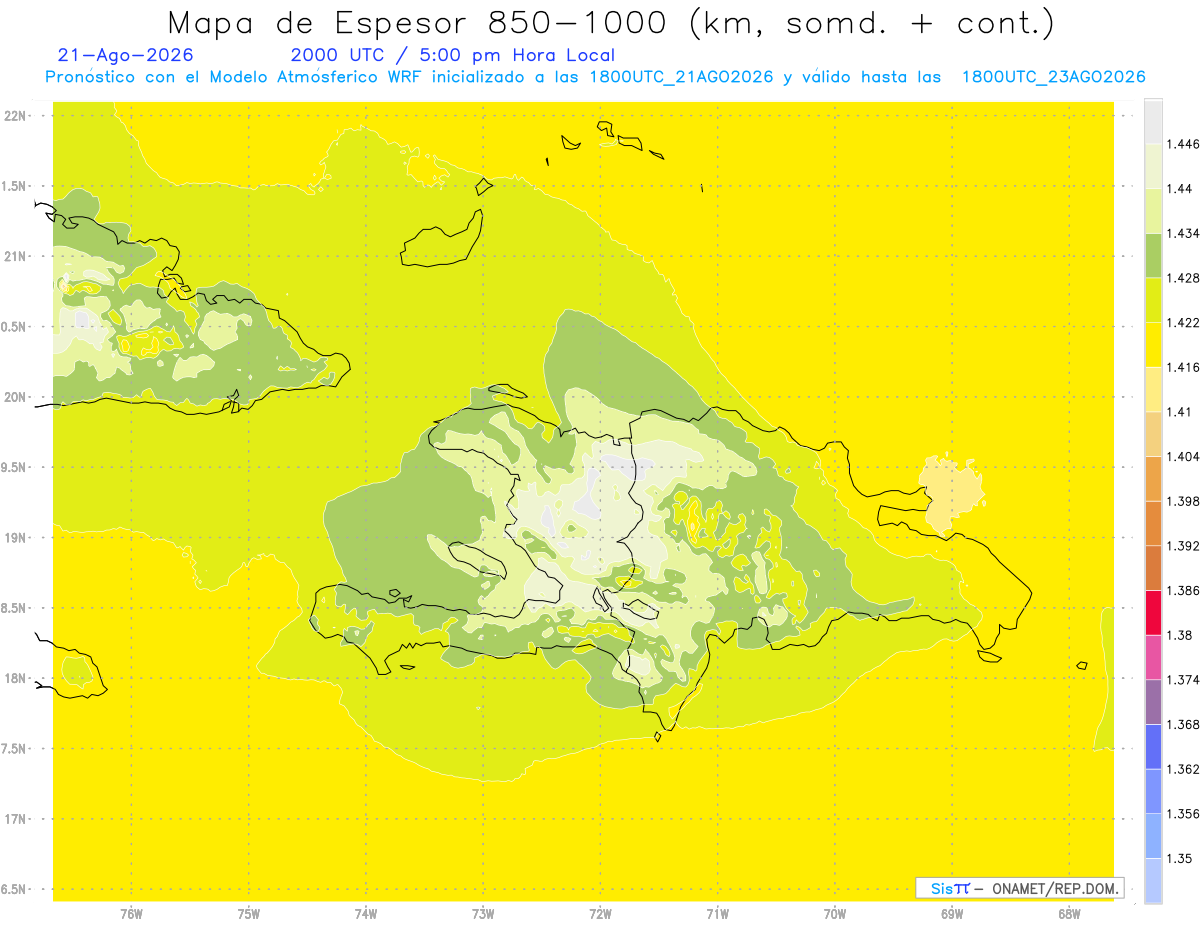Click the latitude label '18N'
This screenshot has height=927, width=1200.
click(x=16, y=678)
